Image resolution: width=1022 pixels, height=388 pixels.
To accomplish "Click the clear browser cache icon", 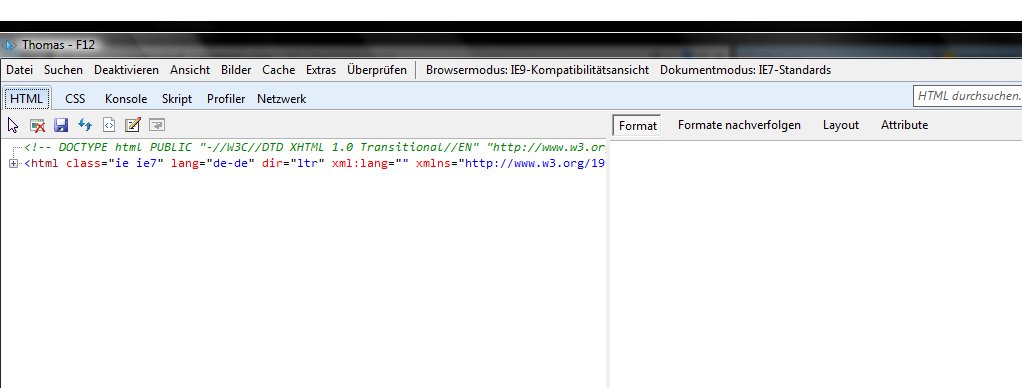I will pyautogui.click(x=37, y=125).
